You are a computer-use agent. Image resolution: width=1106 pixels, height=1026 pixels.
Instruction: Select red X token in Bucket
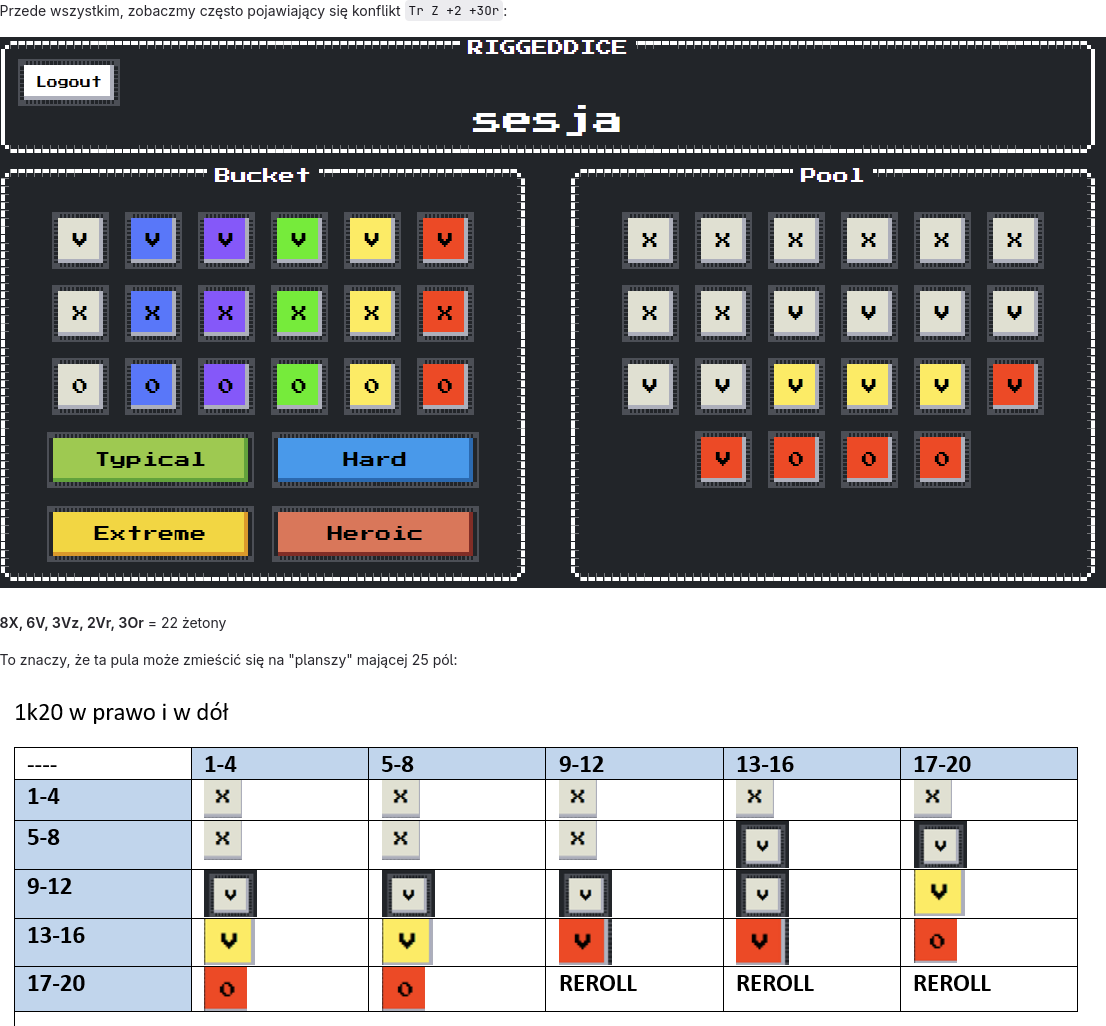pyautogui.click(x=445, y=313)
